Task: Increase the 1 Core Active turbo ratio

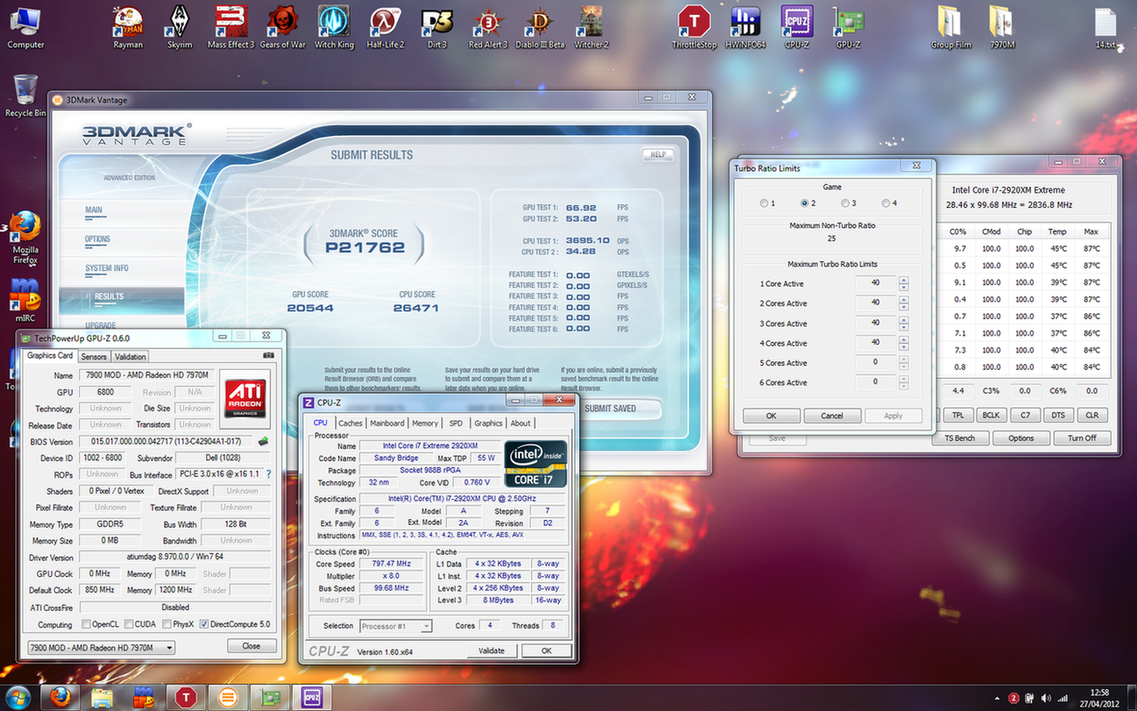Action: click(x=904, y=280)
